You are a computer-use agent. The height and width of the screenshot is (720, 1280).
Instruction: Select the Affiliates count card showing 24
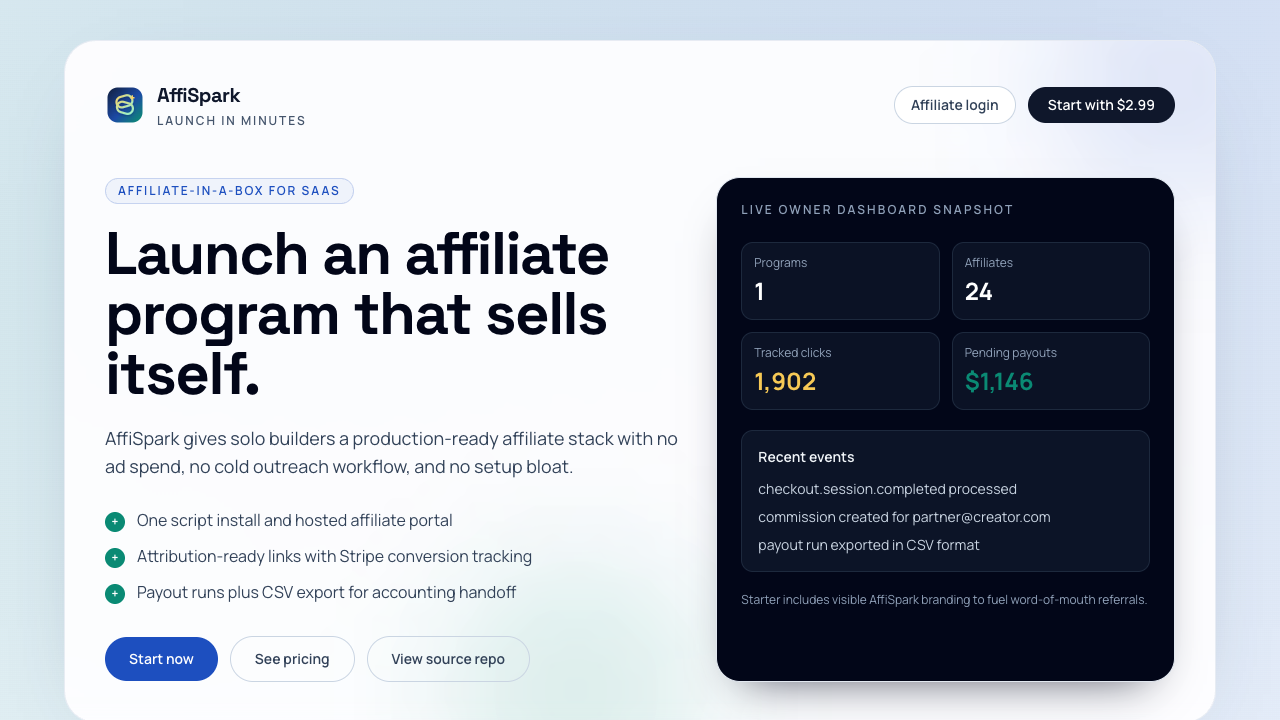(x=1051, y=280)
